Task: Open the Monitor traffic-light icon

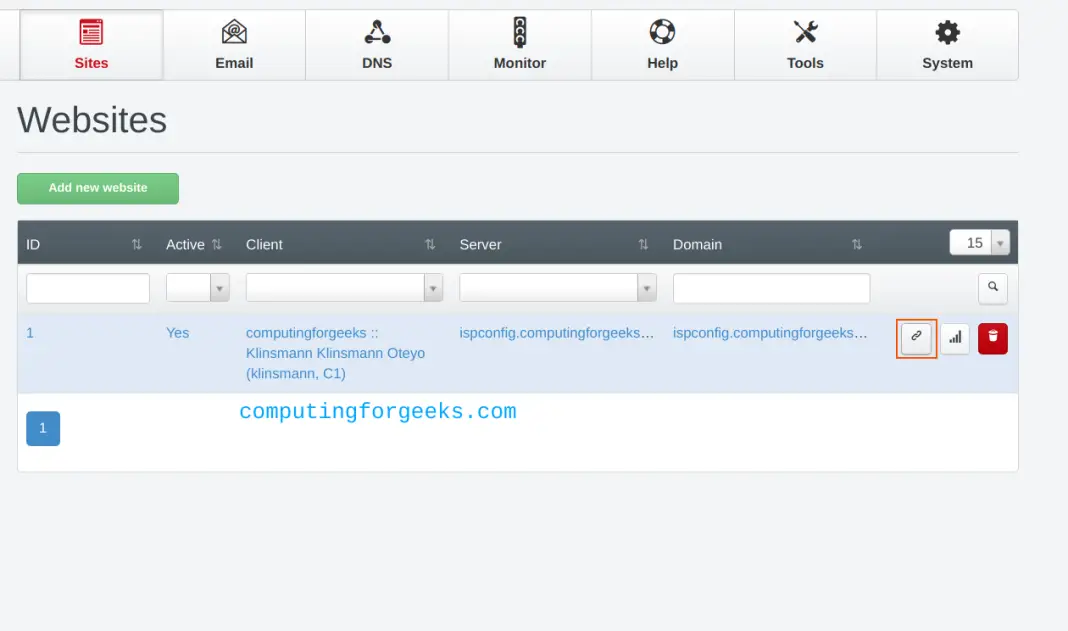Action: pyautogui.click(x=519, y=33)
